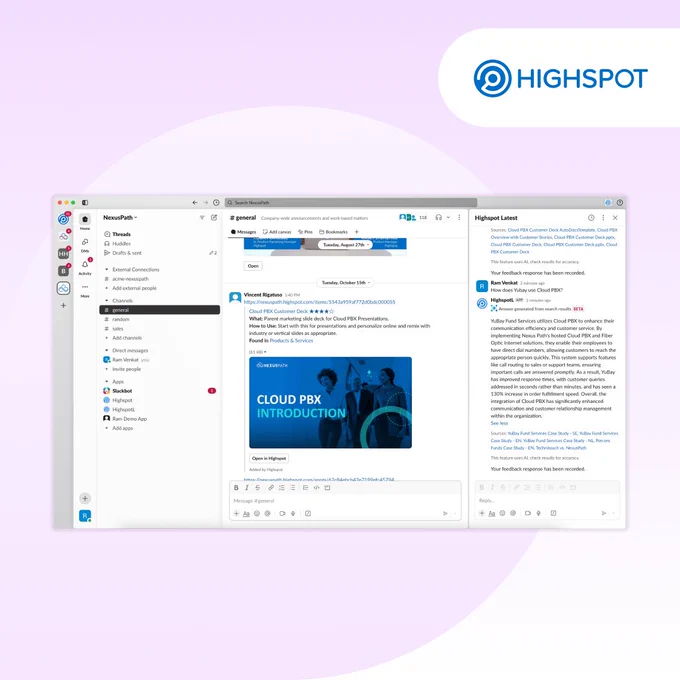Click the Search NexusPath field

pyautogui.click(x=351, y=203)
